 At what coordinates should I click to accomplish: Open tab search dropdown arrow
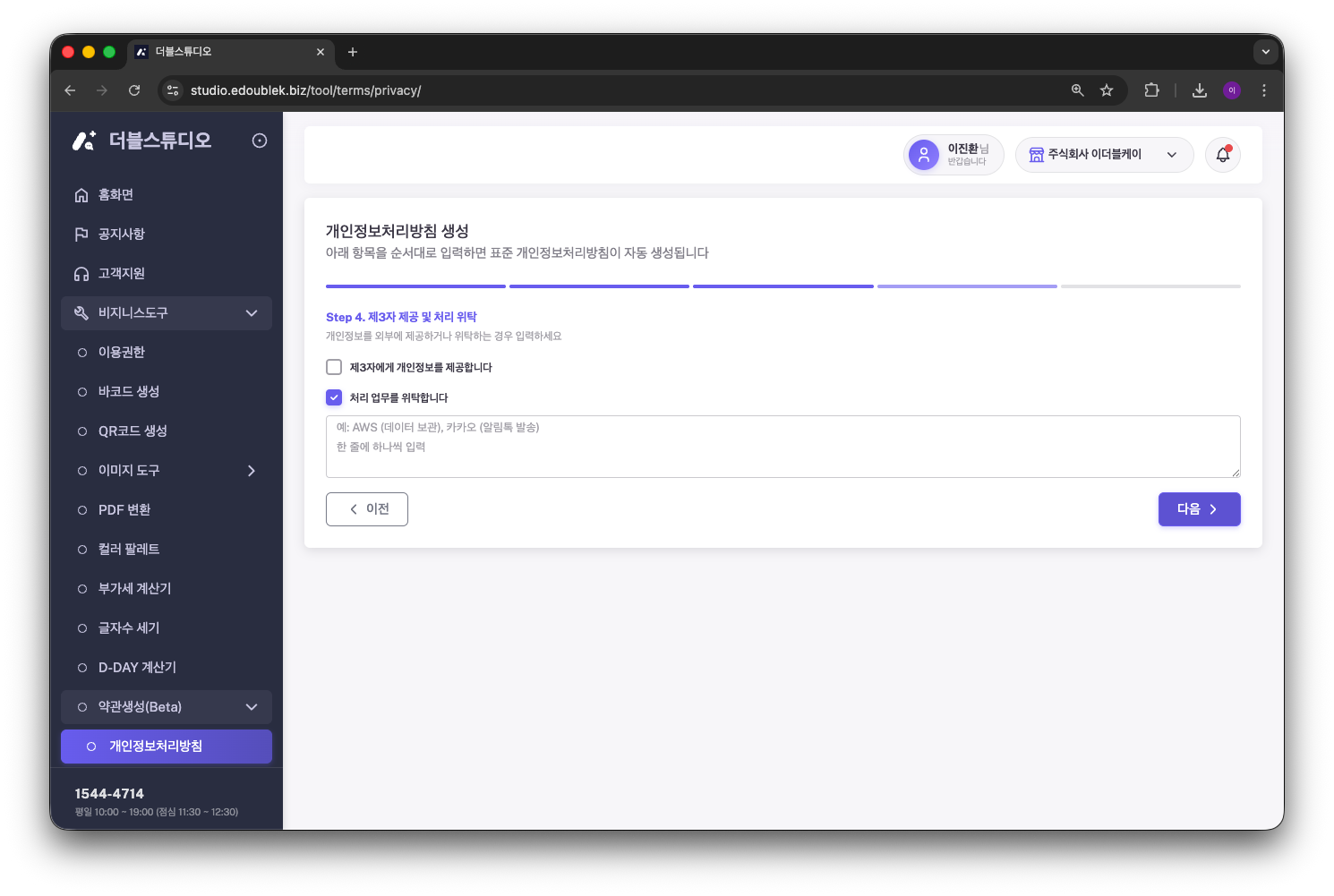click(x=1266, y=52)
